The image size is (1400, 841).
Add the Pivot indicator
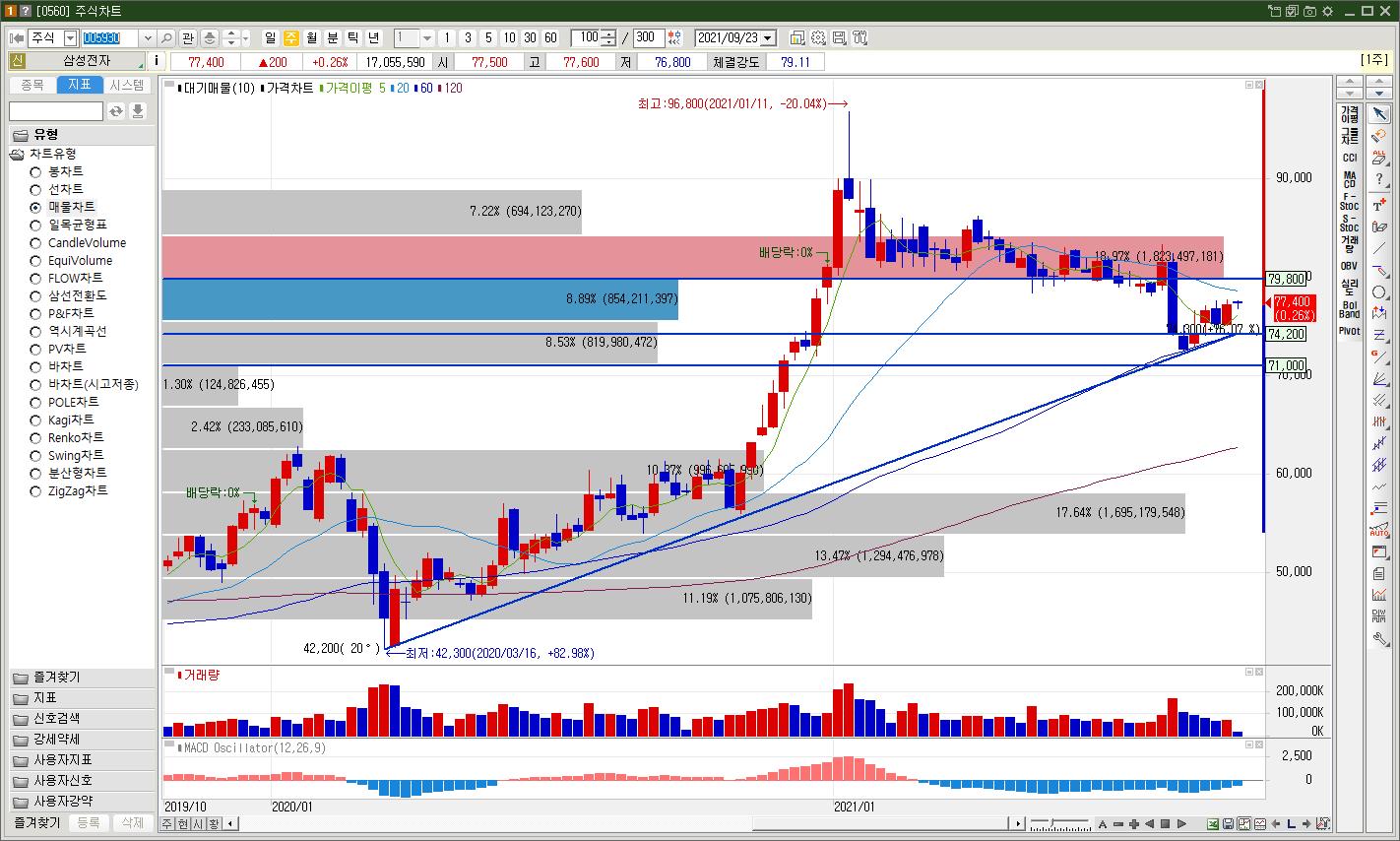tap(1349, 331)
